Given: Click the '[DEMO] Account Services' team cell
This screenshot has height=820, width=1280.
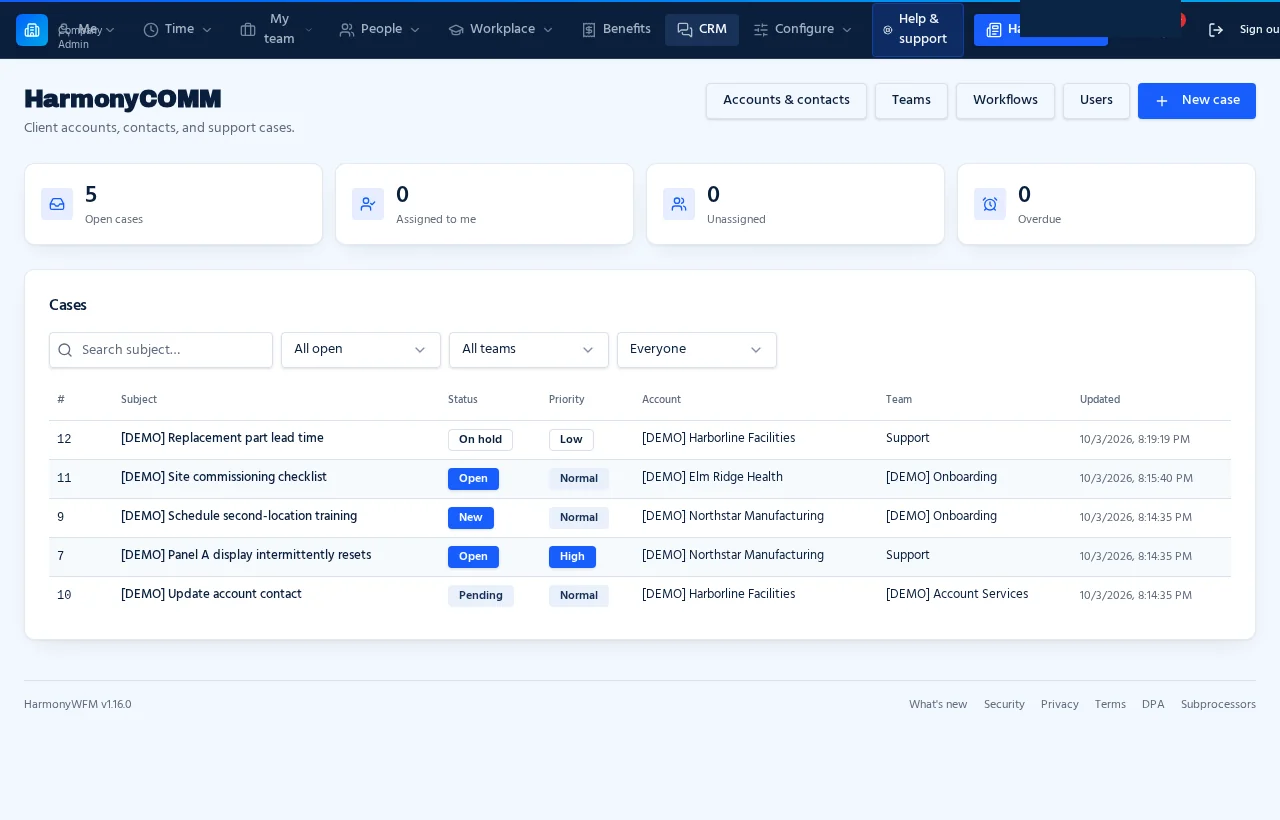Looking at the screenshot, I should coord(957,595).
